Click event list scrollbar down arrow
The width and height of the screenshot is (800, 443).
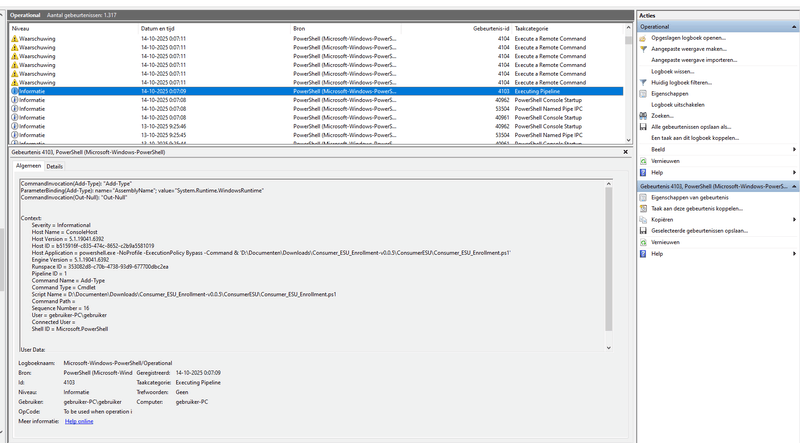click(x=628, y=140)
